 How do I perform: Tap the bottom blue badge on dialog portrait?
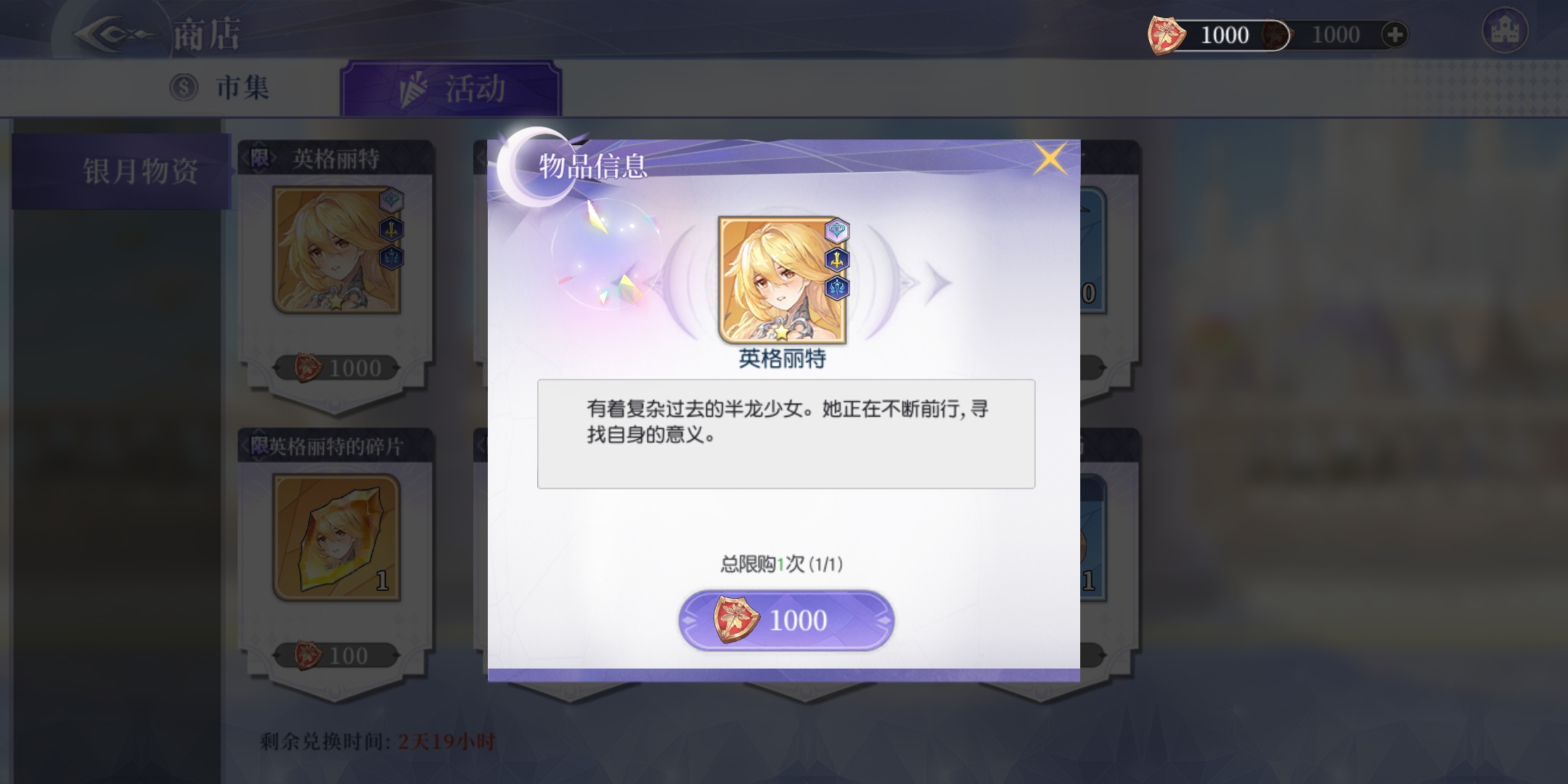coord(837,287)
